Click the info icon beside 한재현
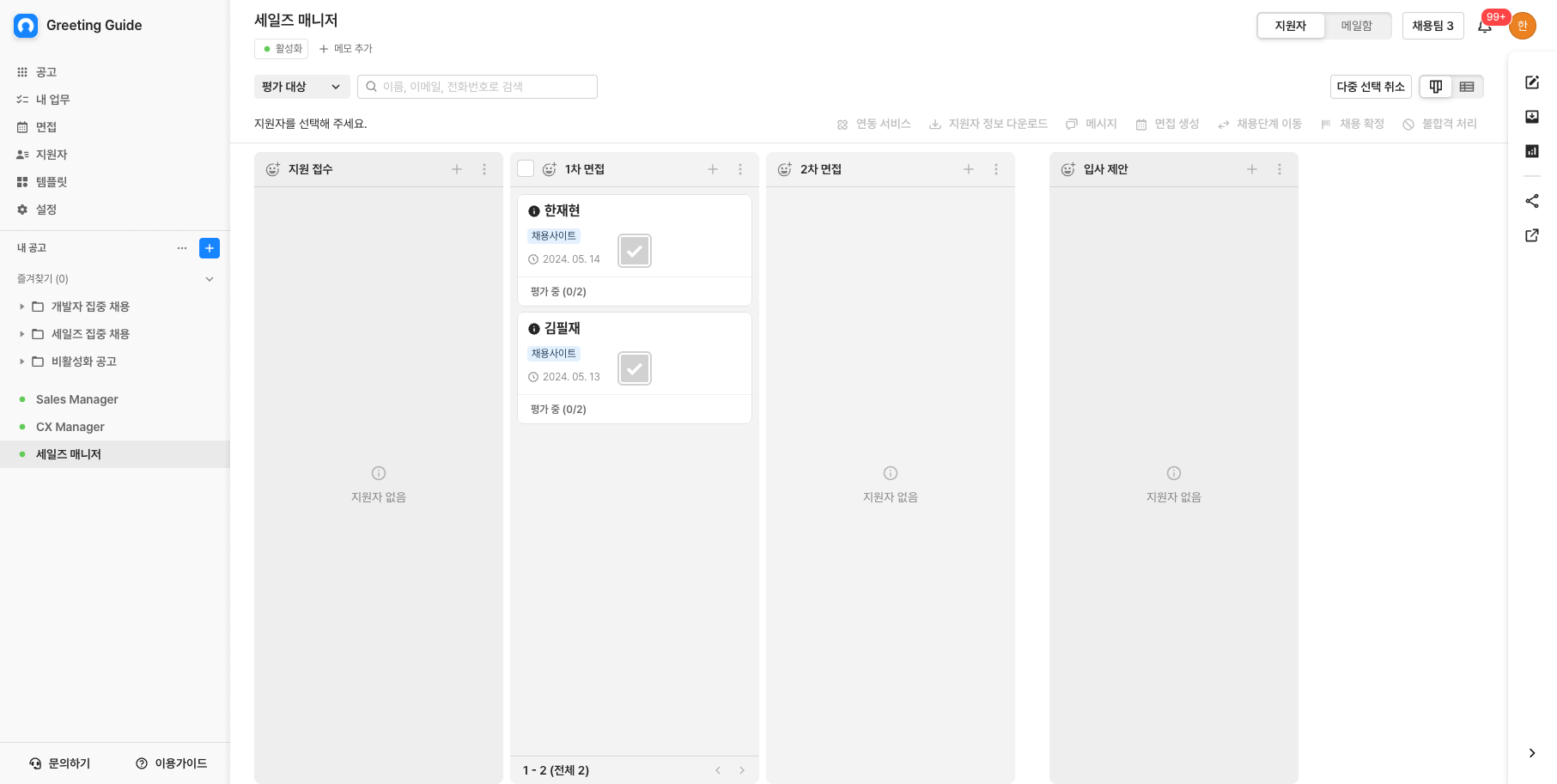Screen dimensions: 1557x784 coord(534,211)
